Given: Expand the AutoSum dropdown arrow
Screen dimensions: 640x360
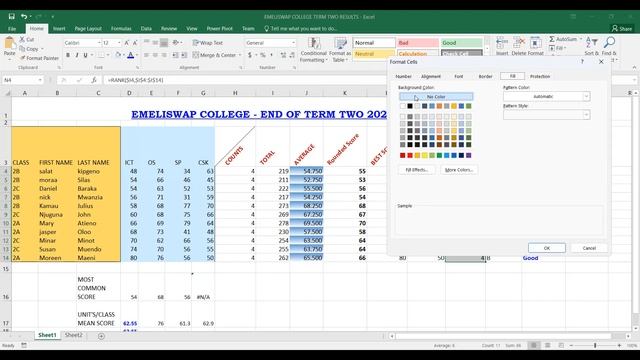Looking at the screenshot, I should tap(580, 39).
